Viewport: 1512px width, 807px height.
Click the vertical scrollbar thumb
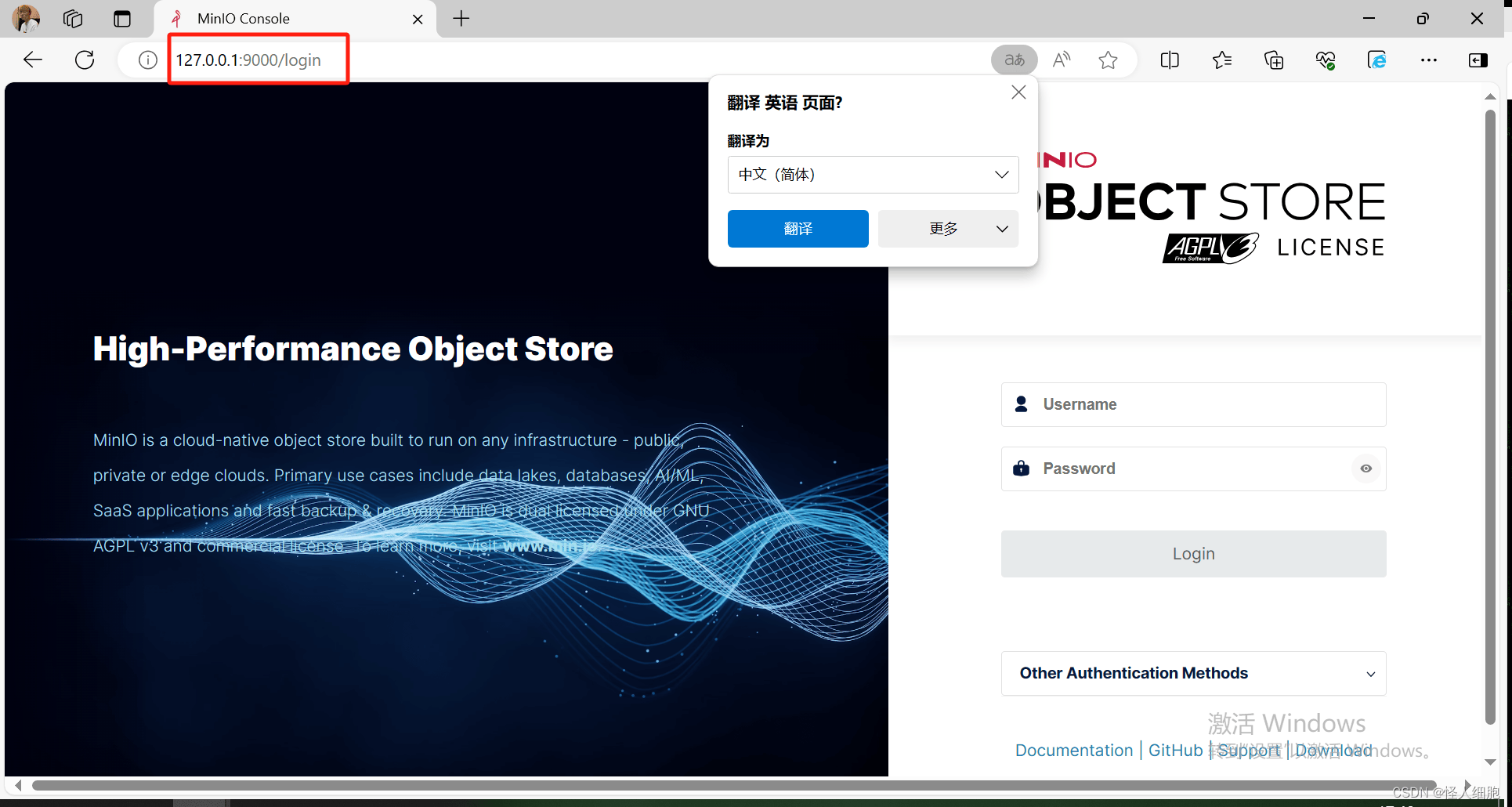click(x=1490, y=417)
